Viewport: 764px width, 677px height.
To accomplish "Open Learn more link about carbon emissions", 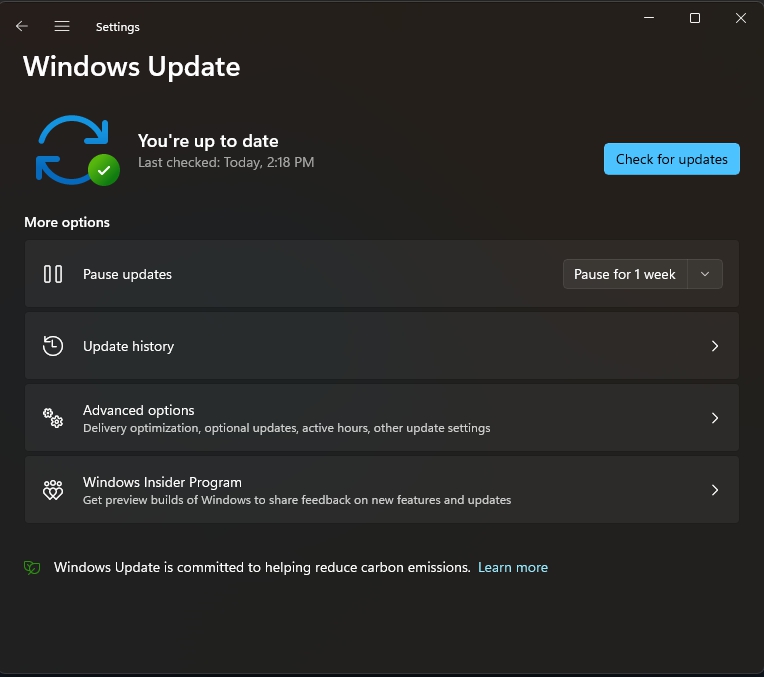I will (513, 567).
